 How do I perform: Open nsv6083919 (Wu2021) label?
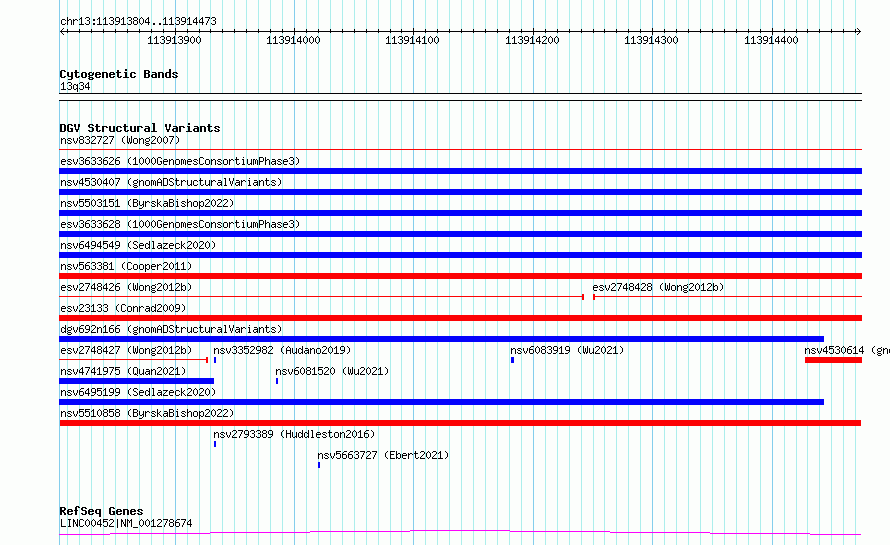pos(567,350)
